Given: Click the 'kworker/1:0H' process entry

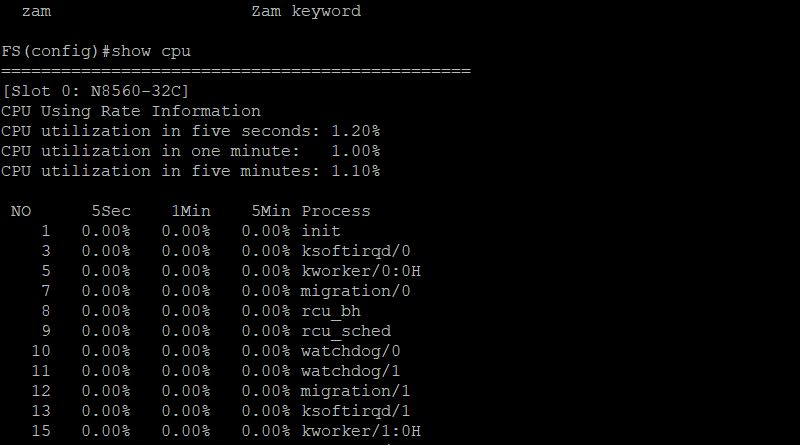Looking at the screenshot, I should (x=361, y=431).
